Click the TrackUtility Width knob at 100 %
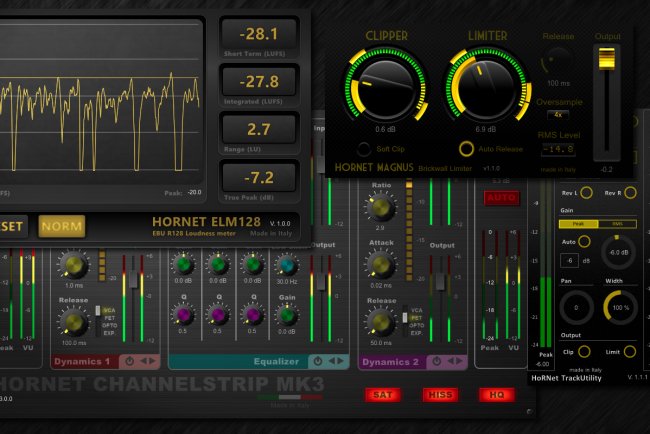The width and height of the screenshot is (650, 434). [620, 308]
